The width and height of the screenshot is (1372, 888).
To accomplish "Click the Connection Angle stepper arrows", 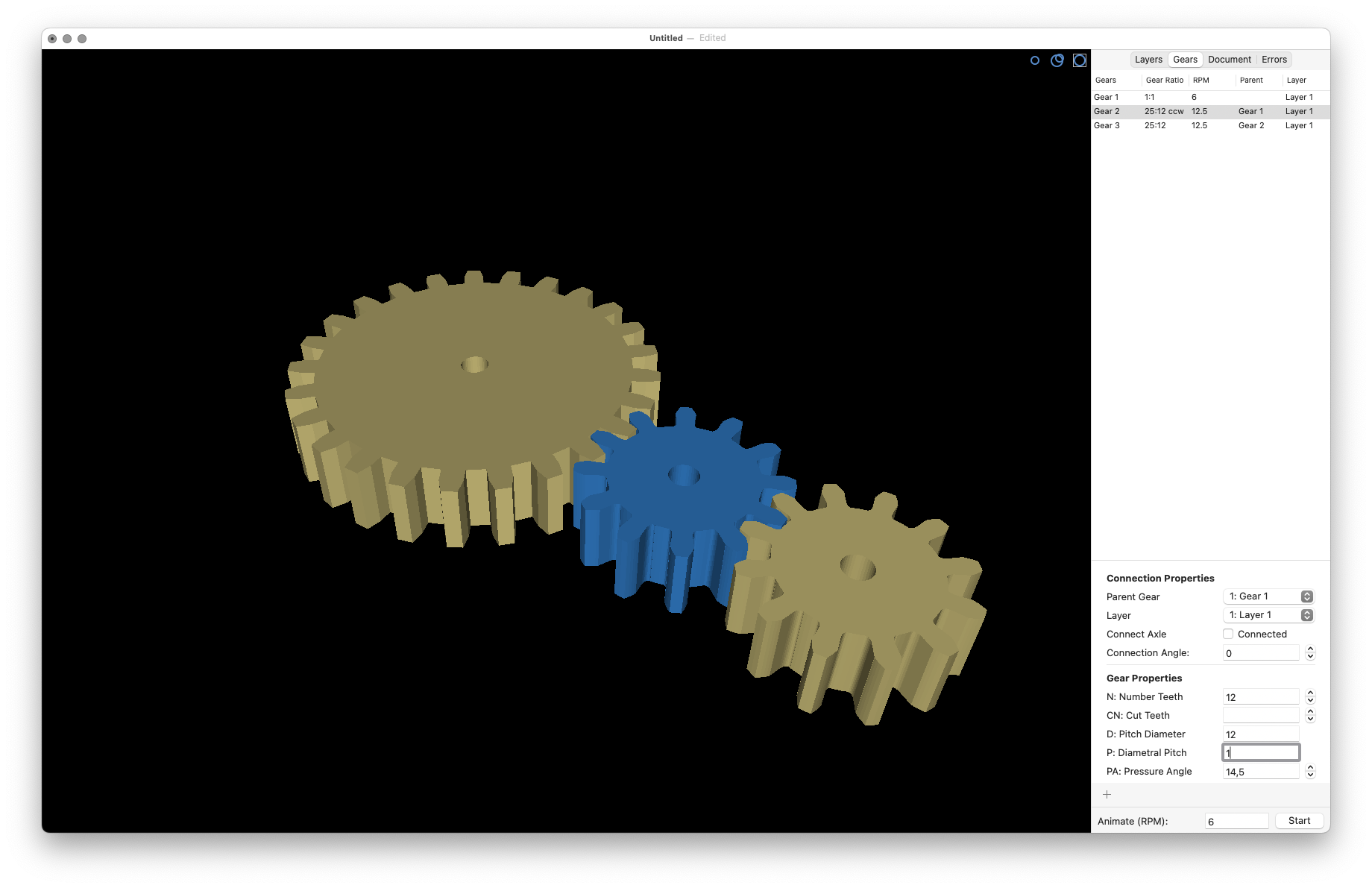I will [1310, 653].
